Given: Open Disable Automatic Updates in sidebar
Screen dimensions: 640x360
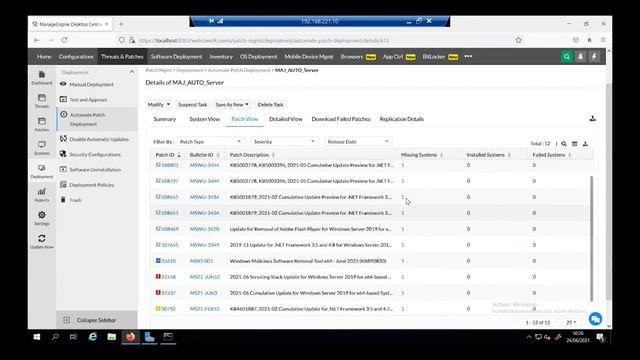Looking at the screenshot, I should coord(99,139).
